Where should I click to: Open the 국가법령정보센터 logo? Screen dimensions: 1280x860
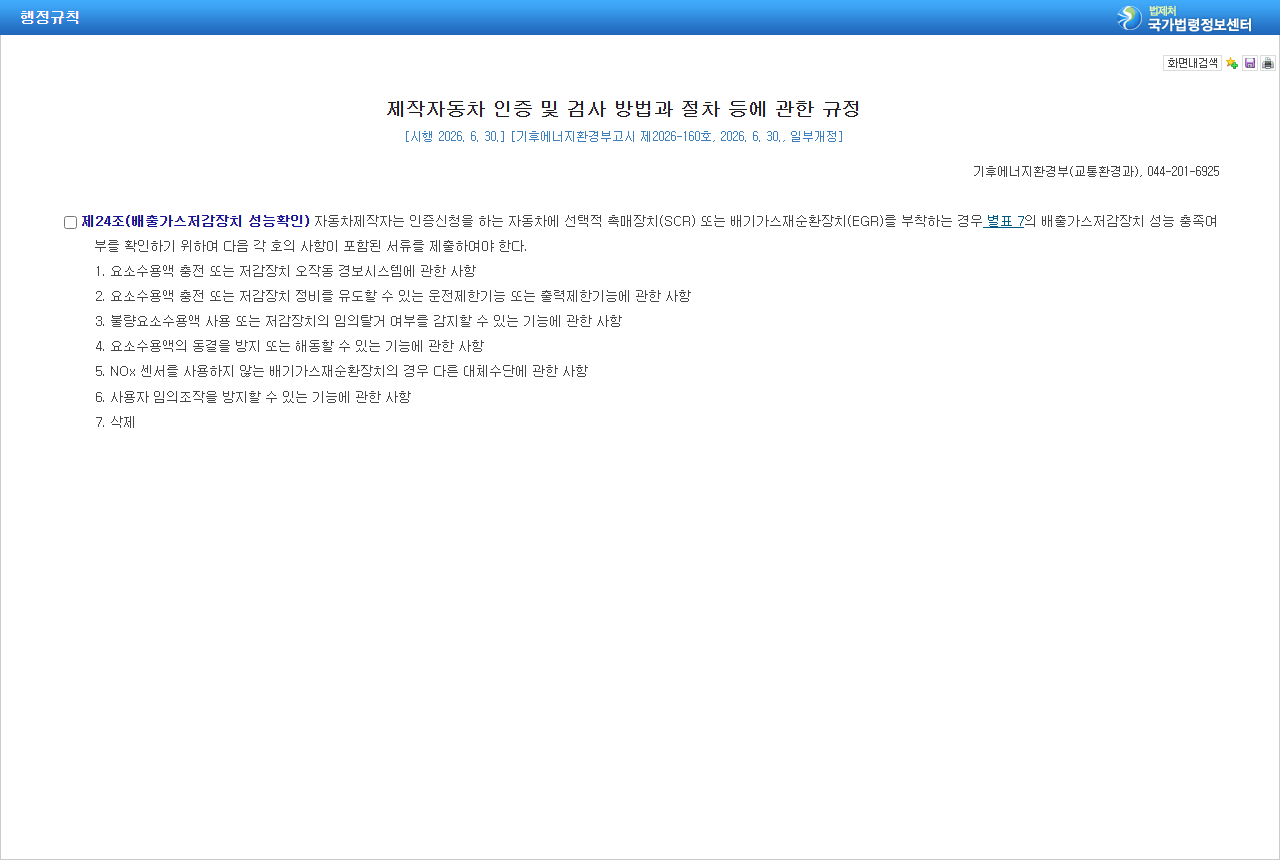(1184, 18)
